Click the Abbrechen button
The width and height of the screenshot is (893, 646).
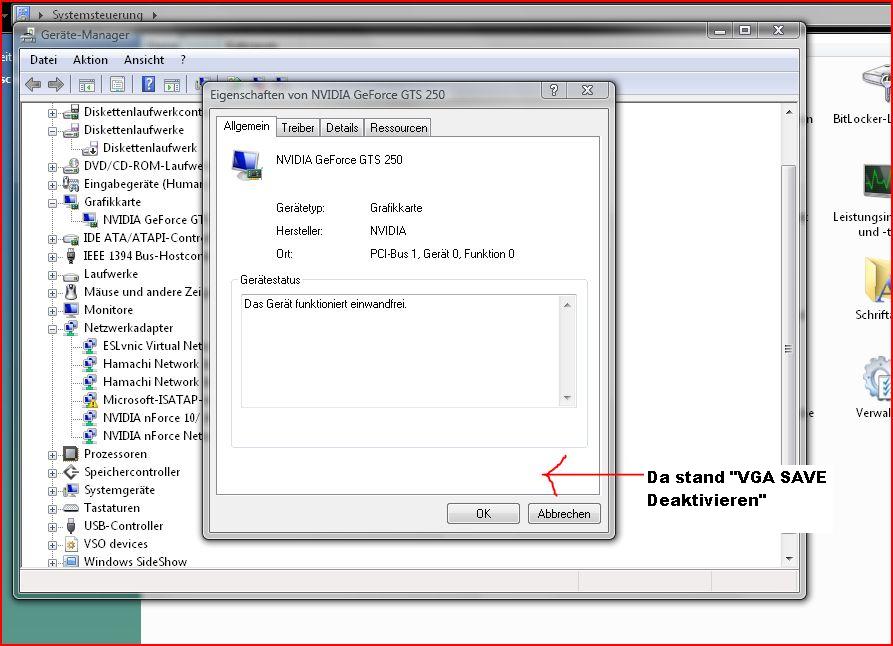point(564,514)
